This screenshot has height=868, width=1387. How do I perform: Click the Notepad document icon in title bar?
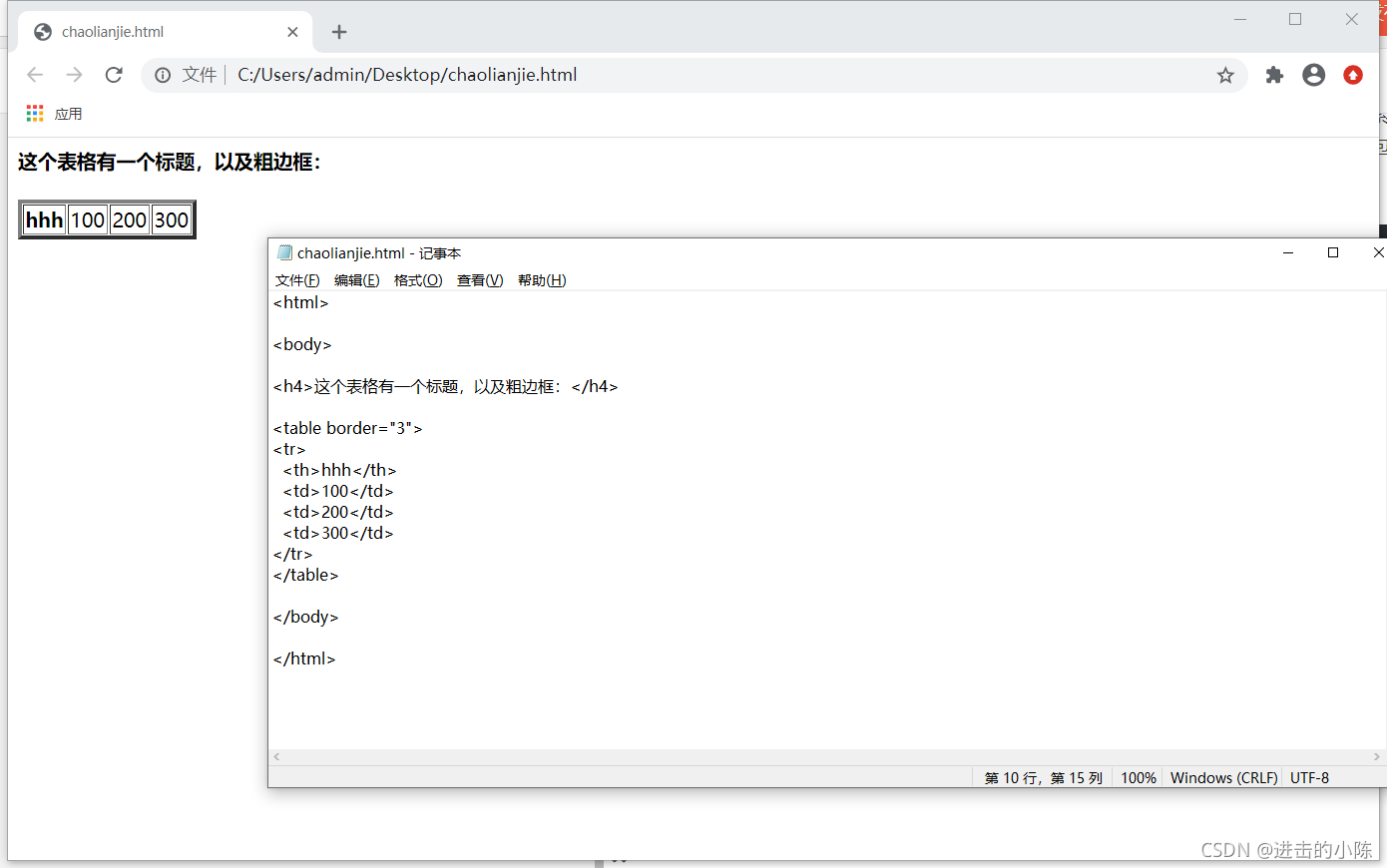(x=284, y=252)
